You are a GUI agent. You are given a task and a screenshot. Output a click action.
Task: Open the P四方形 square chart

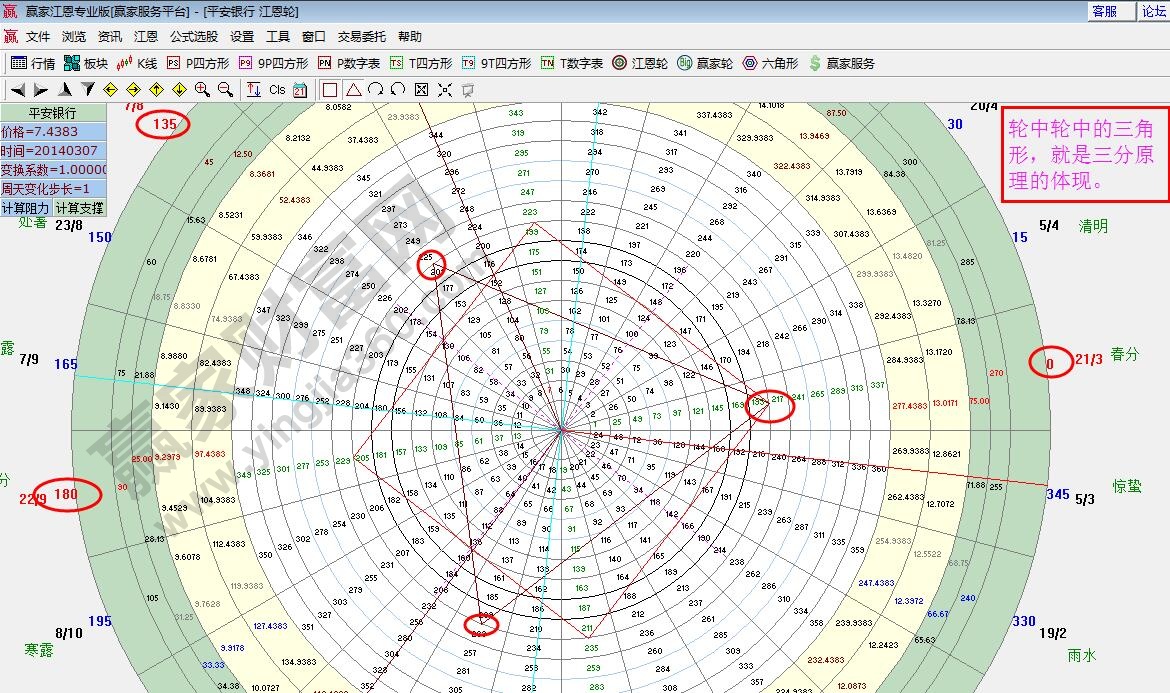point(198,63)
